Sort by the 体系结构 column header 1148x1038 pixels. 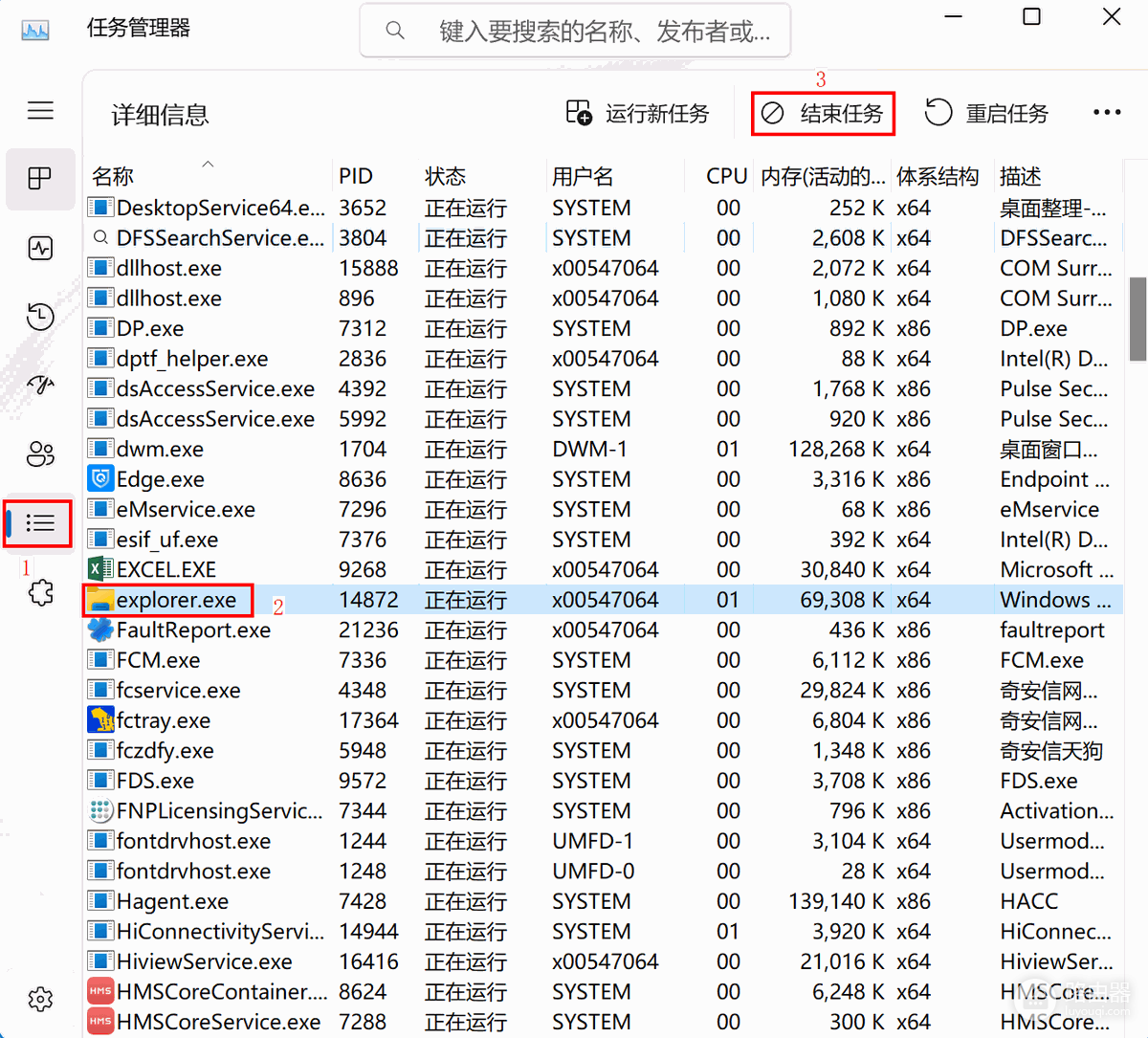[x=938, y=176]
